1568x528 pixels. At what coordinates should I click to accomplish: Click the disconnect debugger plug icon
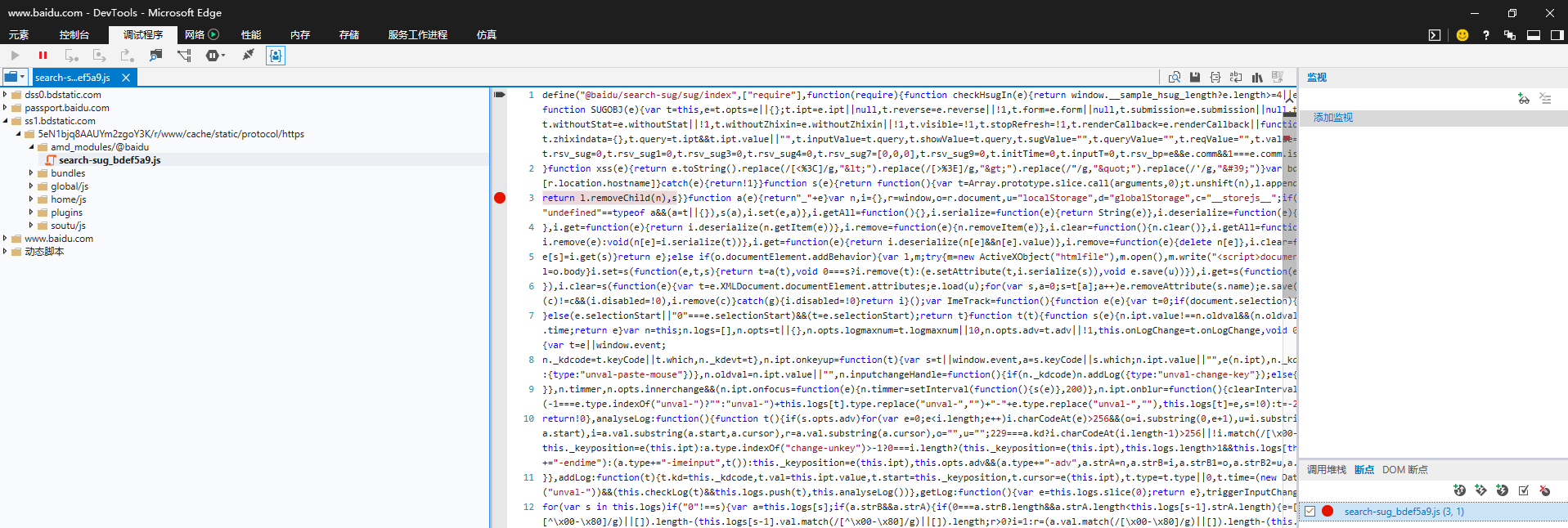248,56
